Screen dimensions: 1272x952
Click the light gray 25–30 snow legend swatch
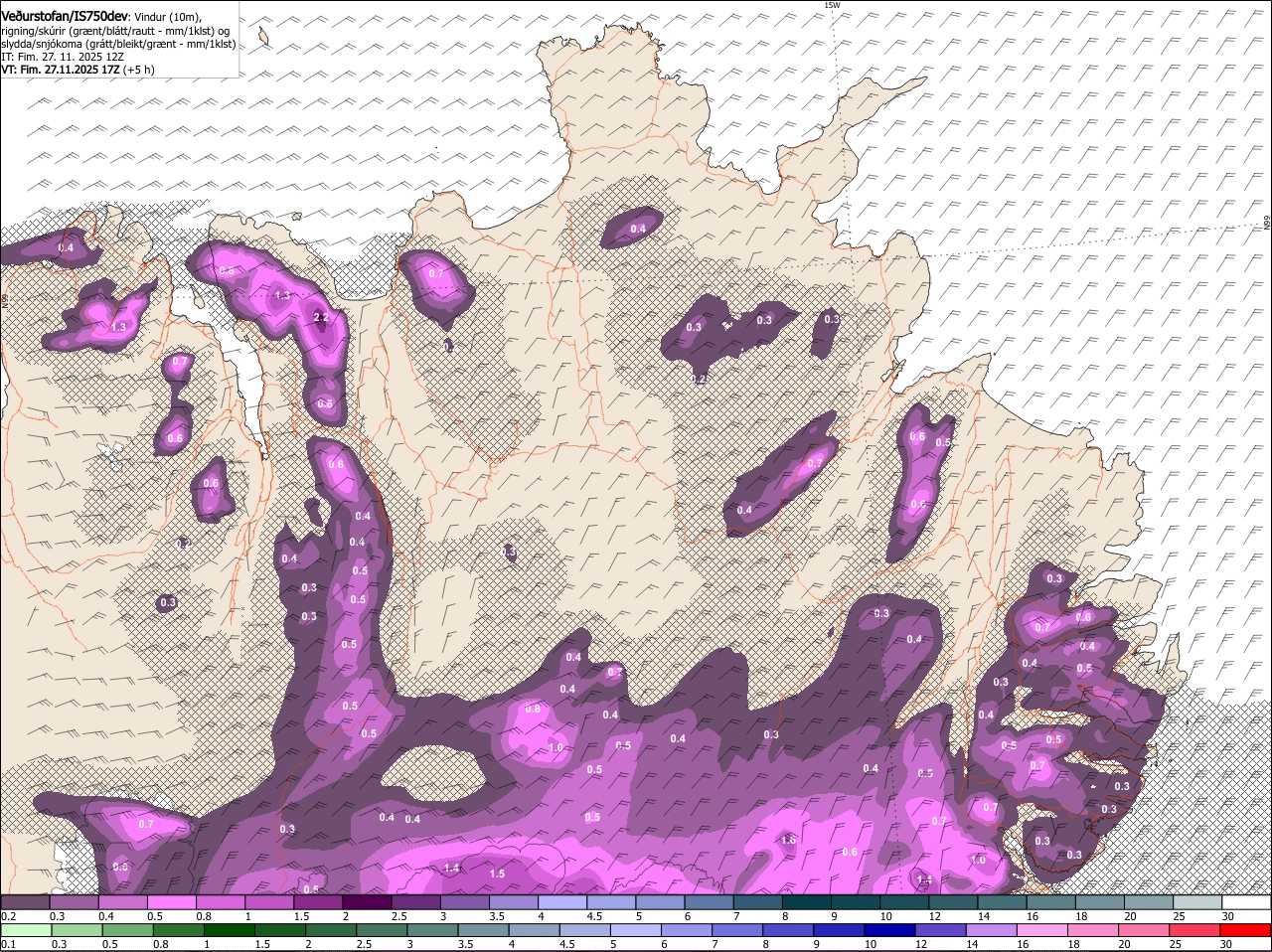pos(1197,901)
